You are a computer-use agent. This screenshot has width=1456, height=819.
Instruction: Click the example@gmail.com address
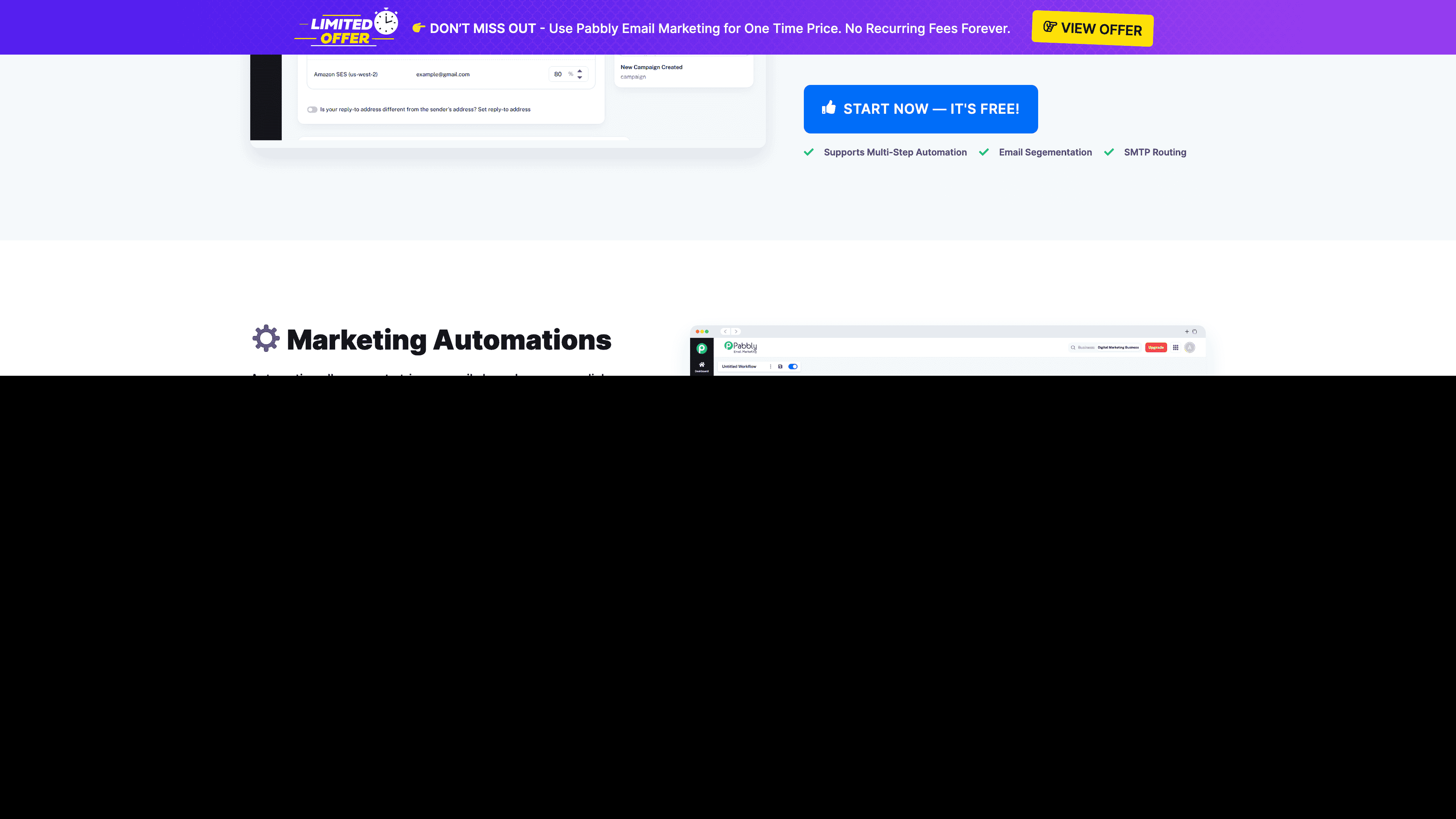(442, 75)
